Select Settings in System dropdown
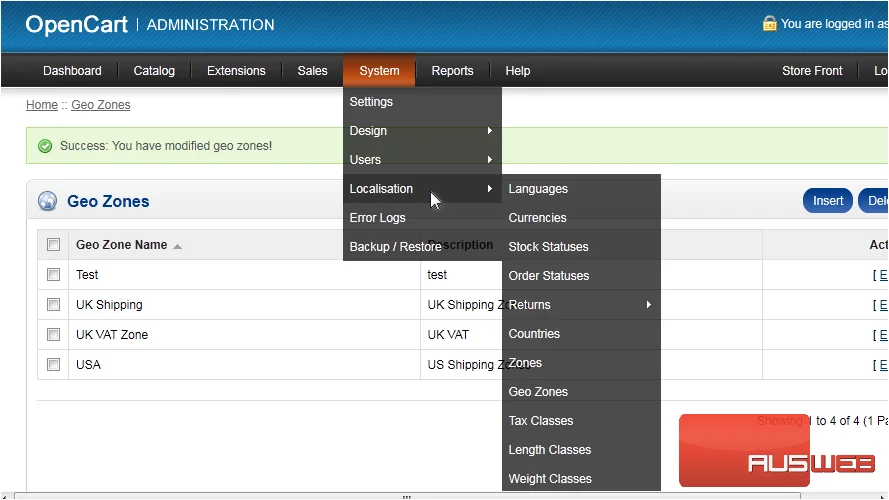This screenshot has height=500, width=889. click(422, 102)
